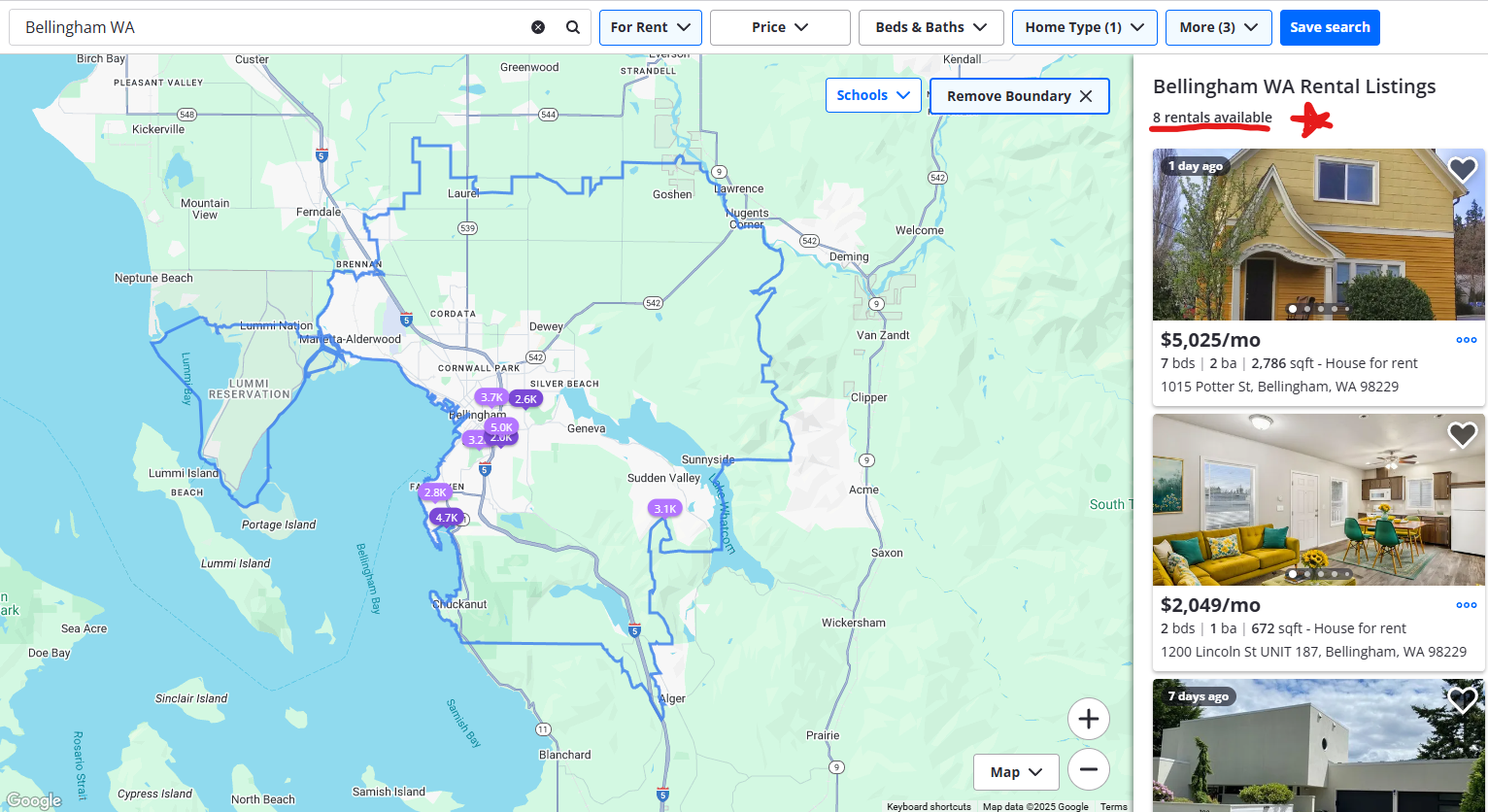Image resolution: width=1488 pixels, height=812 pixels.
Task: Click the 1015 Potter St address text
Action: point(1279,387)
